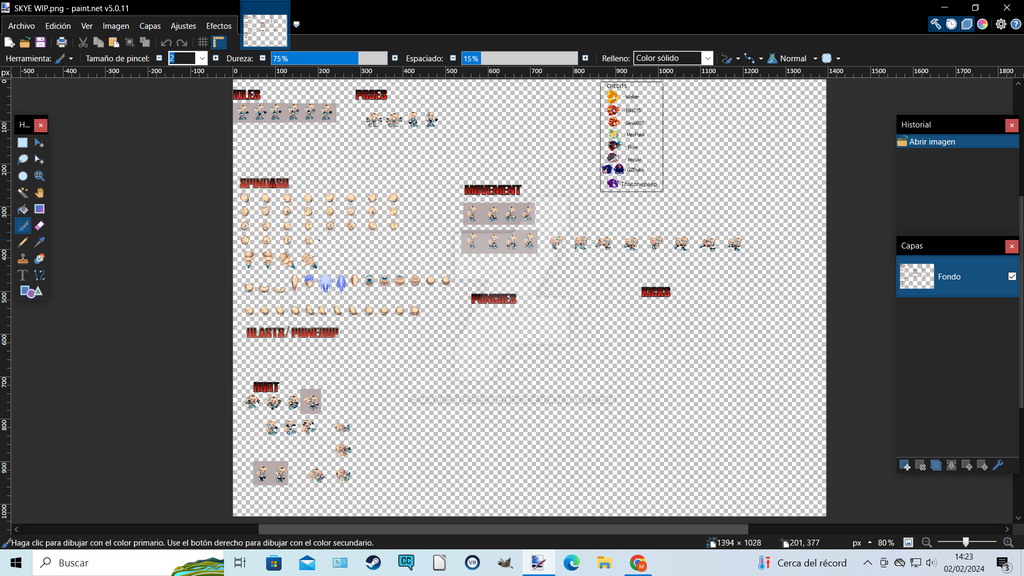1024x576 pixels.
Task: Open the Relleno Color sólido dropdown
Action: coord(673,58)
